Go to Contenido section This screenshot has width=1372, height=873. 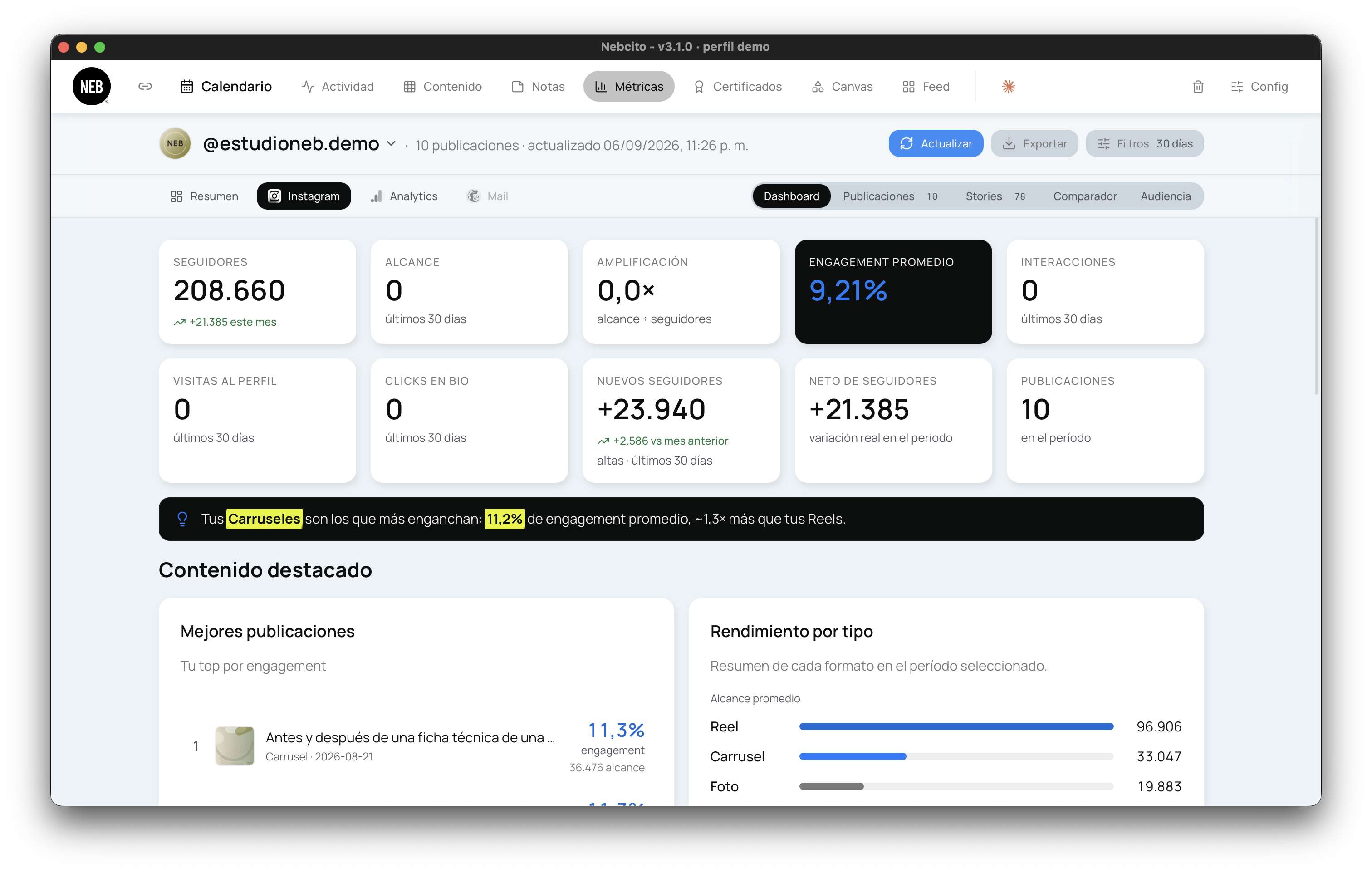443,87
